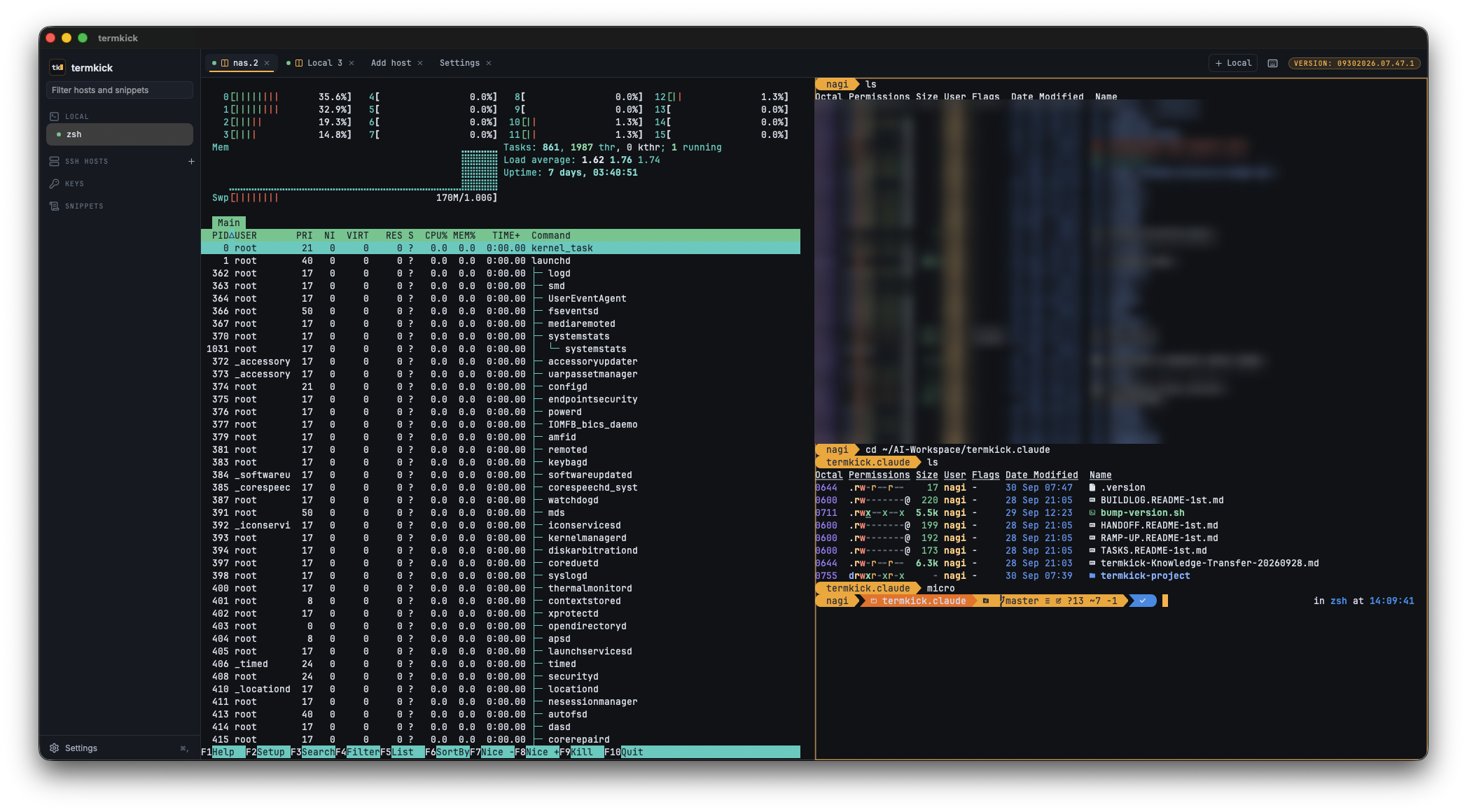Image resolution: width=1467 pixels, height=812 pixels.
Task: Select the corerepaird process row
Action: click(x=501, y=739)
